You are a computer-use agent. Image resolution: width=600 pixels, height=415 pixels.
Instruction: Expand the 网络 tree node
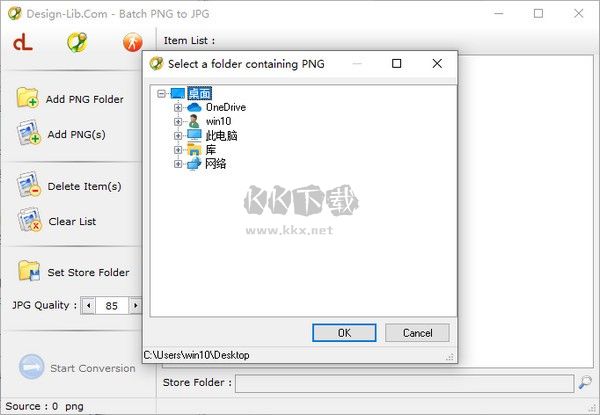coord(178,164)
